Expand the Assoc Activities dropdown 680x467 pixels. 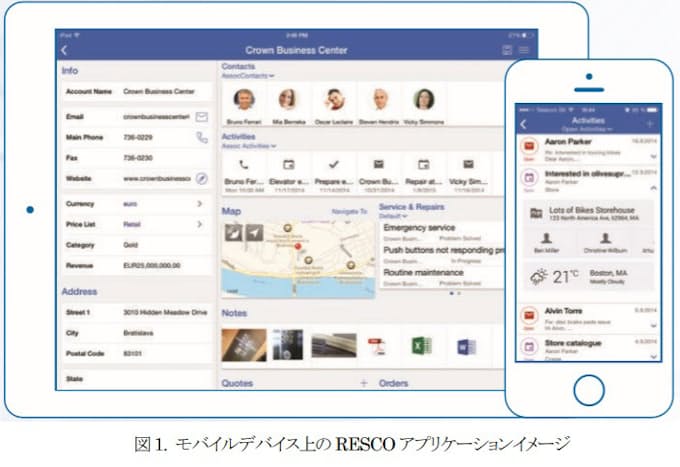[250, 146]
